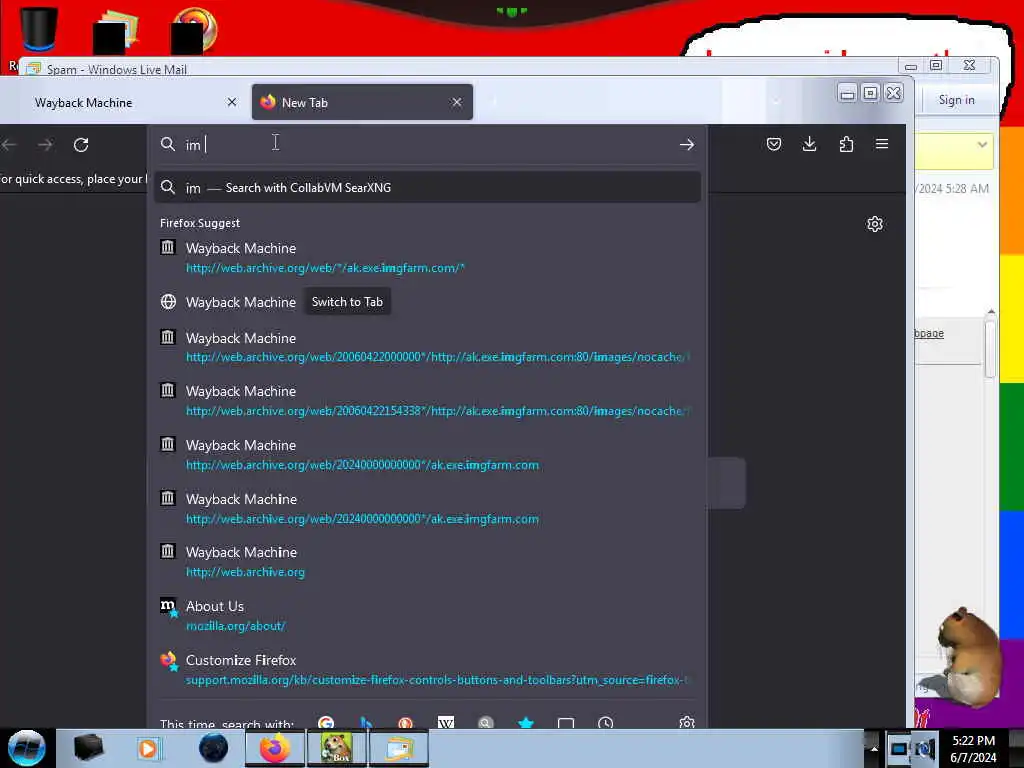The image size is (1024, 768).
Task: Search this time with Wikipedia icon
Action: pos(446,722)
